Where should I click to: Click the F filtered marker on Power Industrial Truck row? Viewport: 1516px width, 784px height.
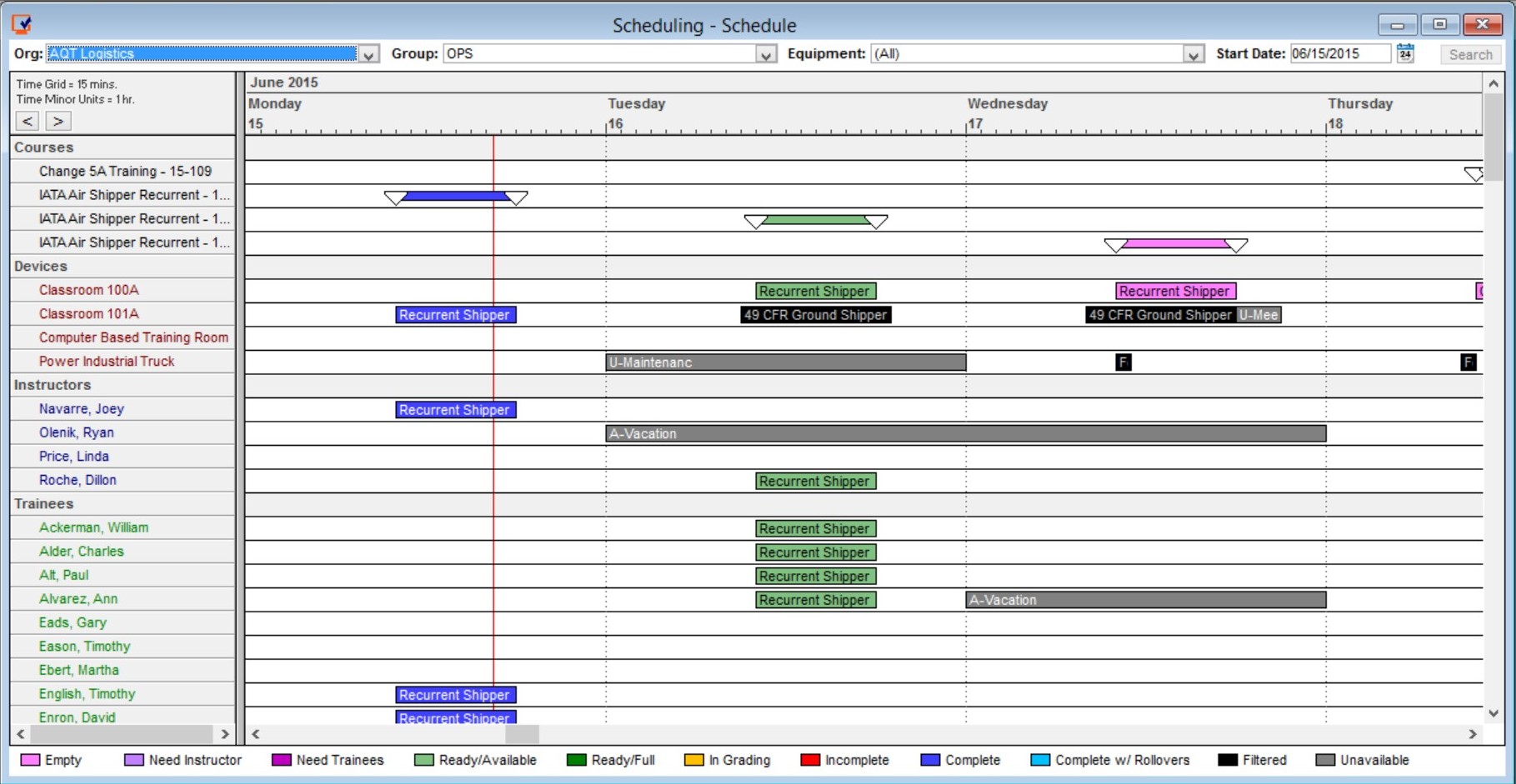1123,362
